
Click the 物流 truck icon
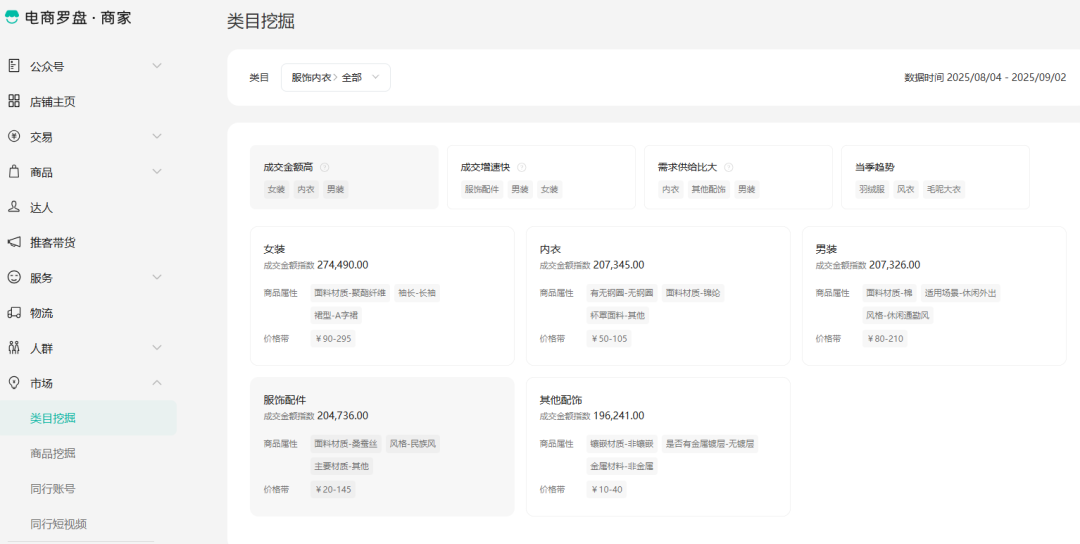click(x=14, y=313)
